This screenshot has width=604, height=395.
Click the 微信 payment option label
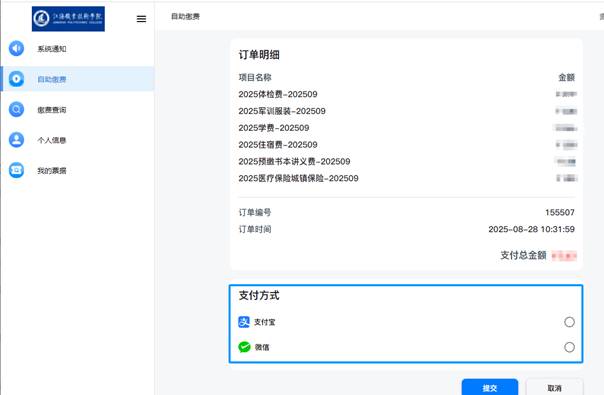[x=262, y=347]
